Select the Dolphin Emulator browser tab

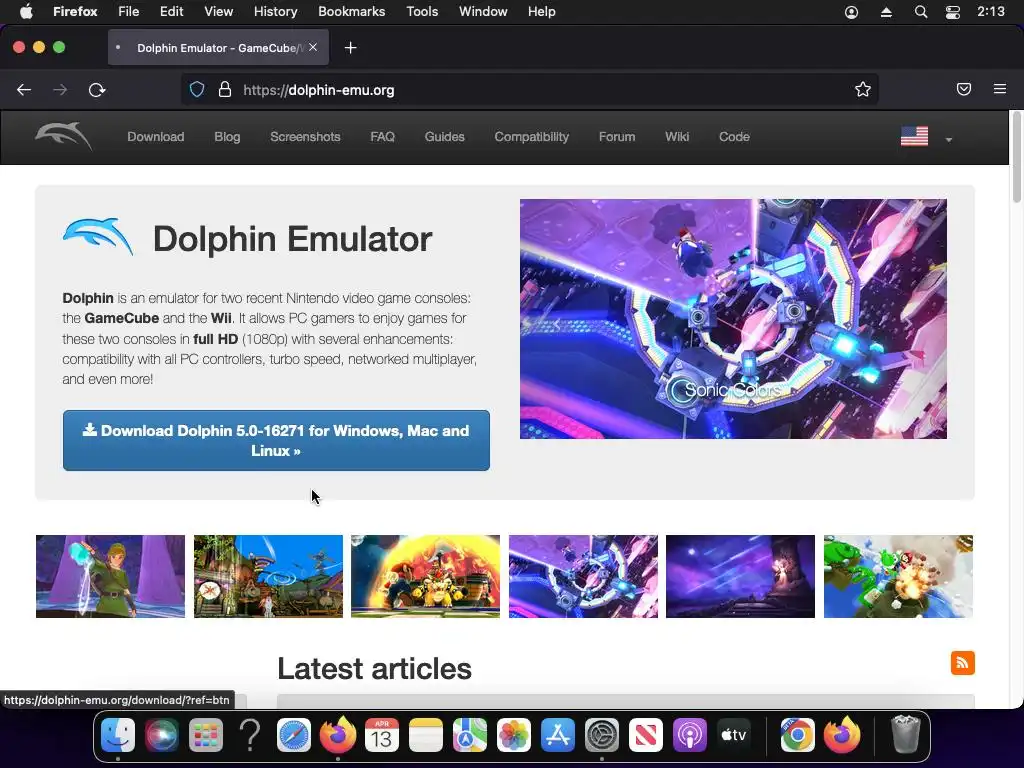pyautogui.click(x=218, y=48)
